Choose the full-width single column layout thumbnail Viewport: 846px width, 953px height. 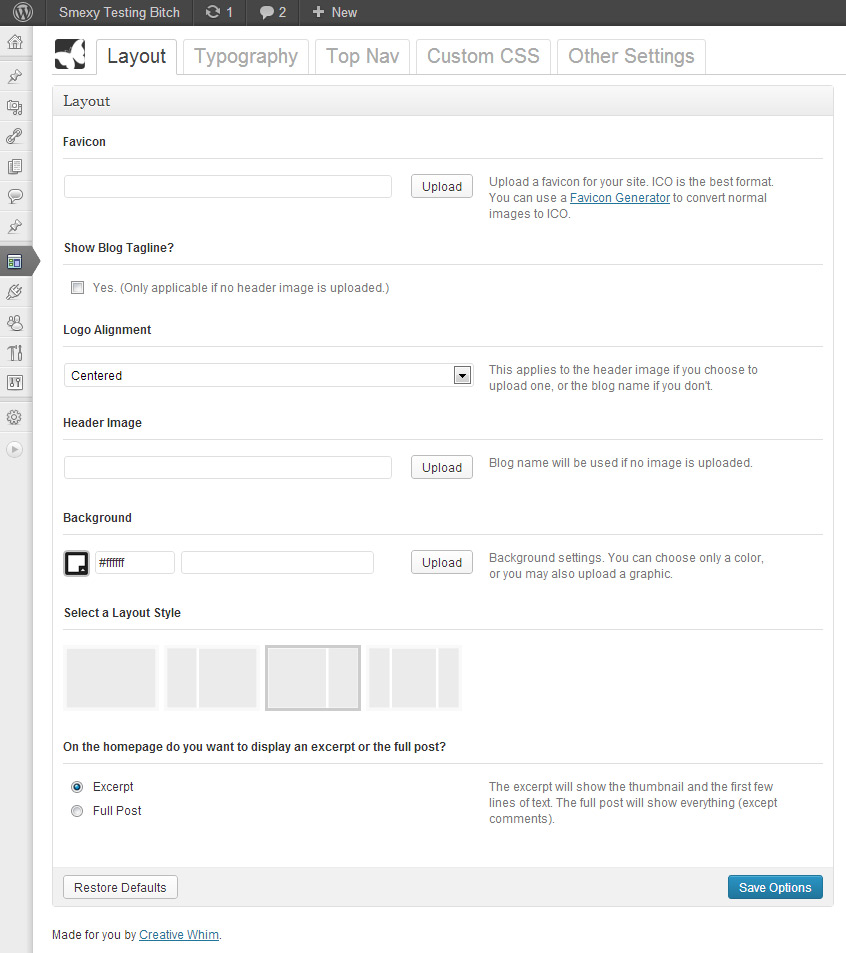tap(111, 678)
